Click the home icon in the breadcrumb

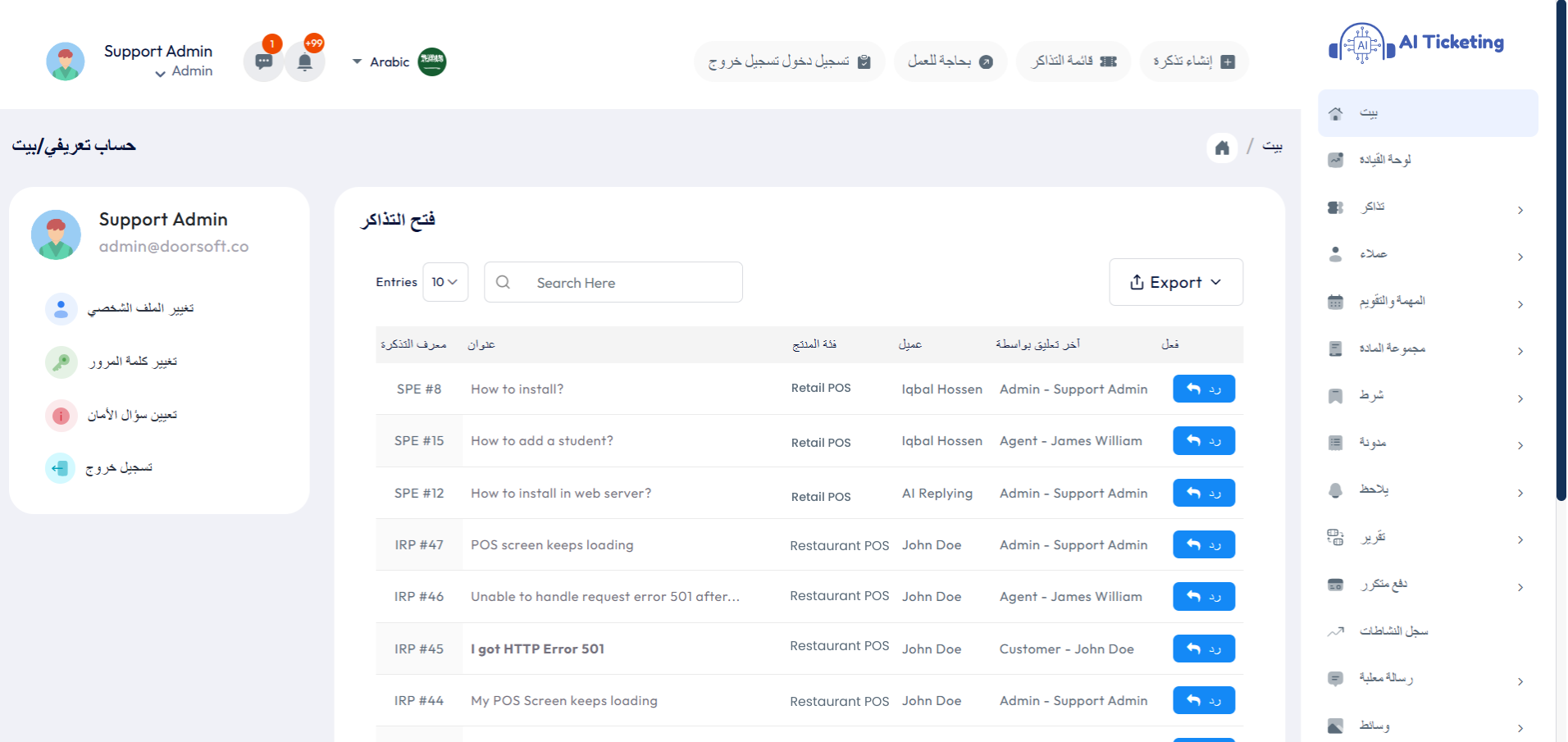click(x=1222, y=148)
